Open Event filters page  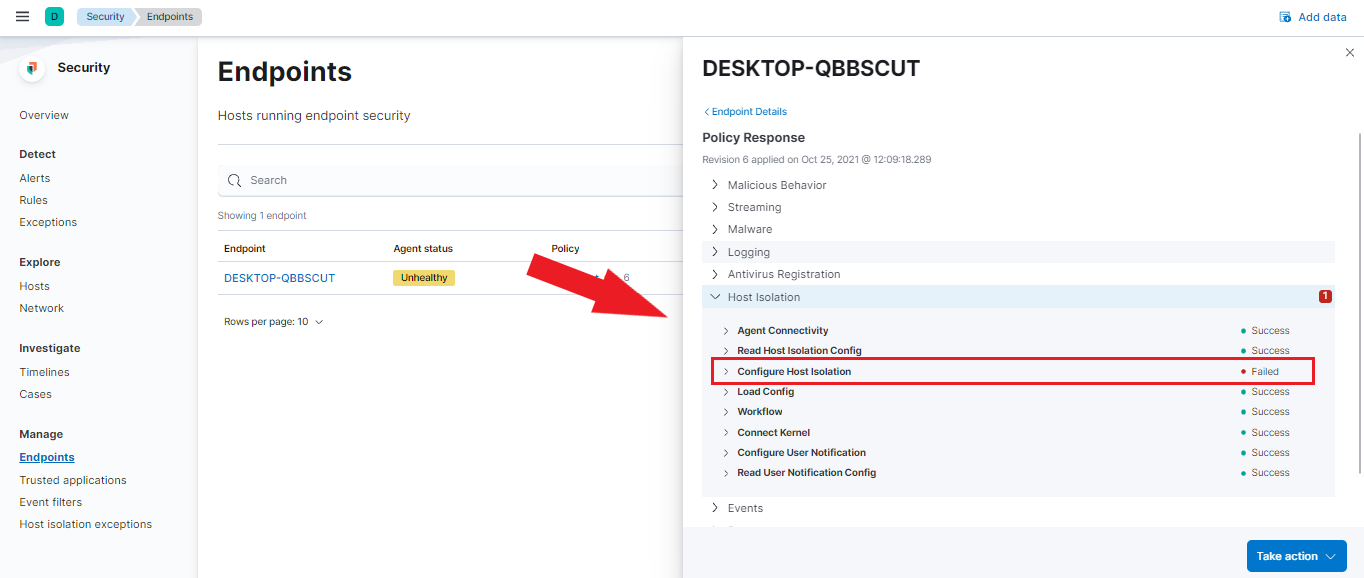point(51,502)
